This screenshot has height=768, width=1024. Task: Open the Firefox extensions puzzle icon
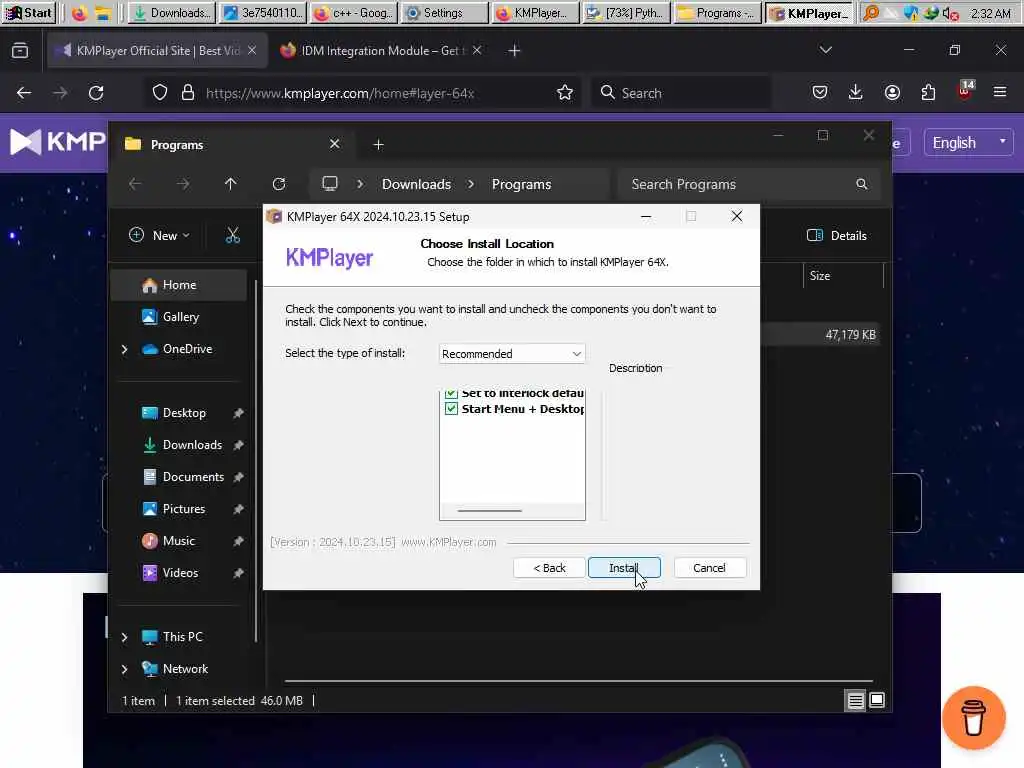pyautogui.click(x=928, y=93)
